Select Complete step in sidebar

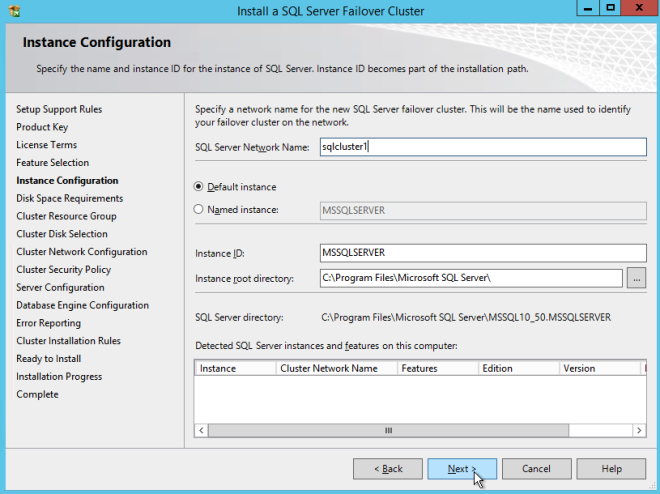pos(37,394)
